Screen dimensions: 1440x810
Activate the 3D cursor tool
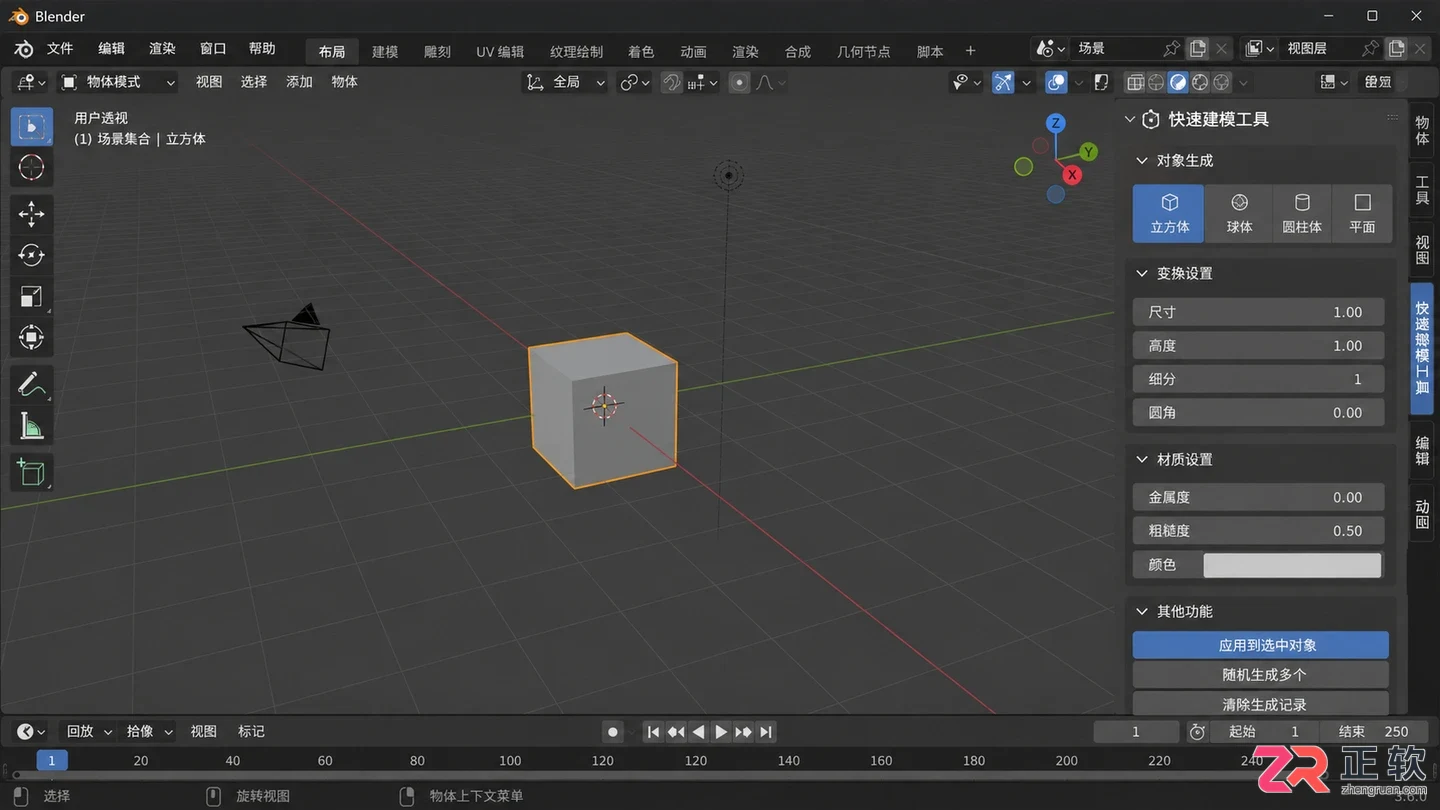click(x=32, y=168)
